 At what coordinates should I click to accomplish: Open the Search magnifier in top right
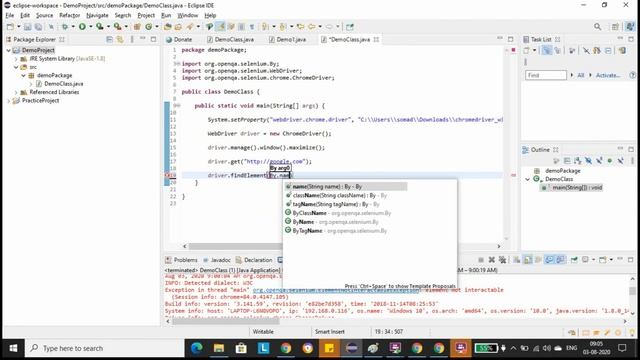tap(598, 27)
